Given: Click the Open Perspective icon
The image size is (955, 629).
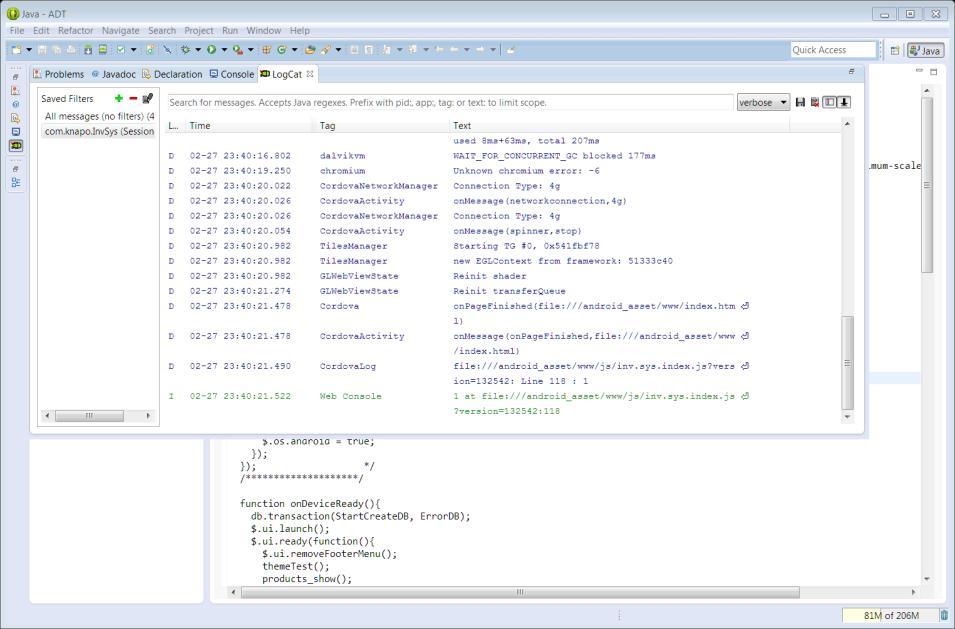Looking at the screenshot, I should point(895,51).
